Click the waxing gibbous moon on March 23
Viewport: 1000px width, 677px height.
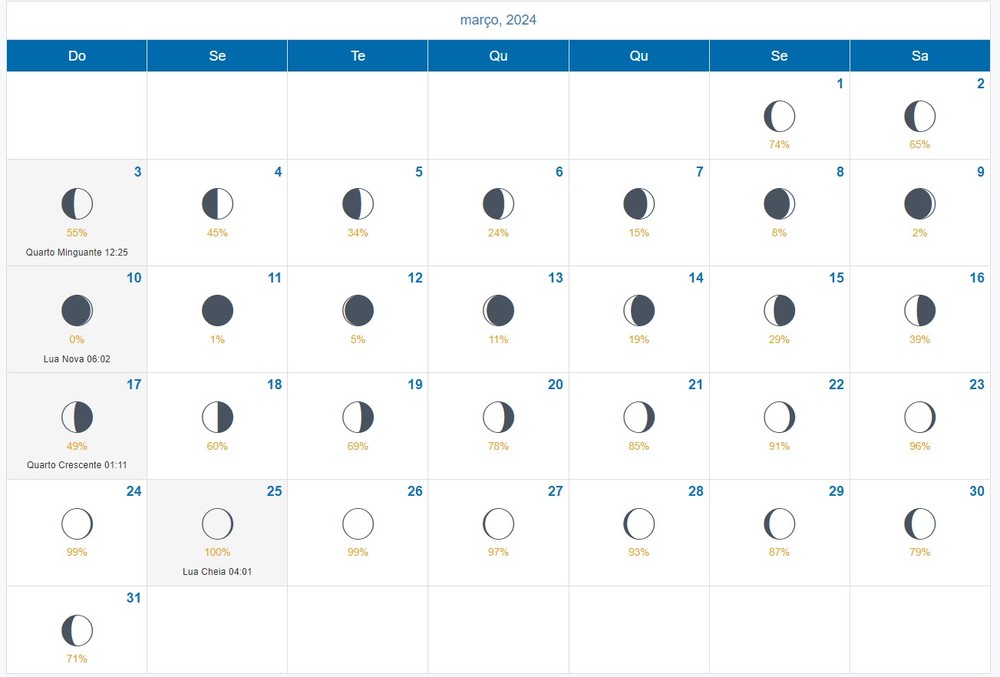point(920,416)
